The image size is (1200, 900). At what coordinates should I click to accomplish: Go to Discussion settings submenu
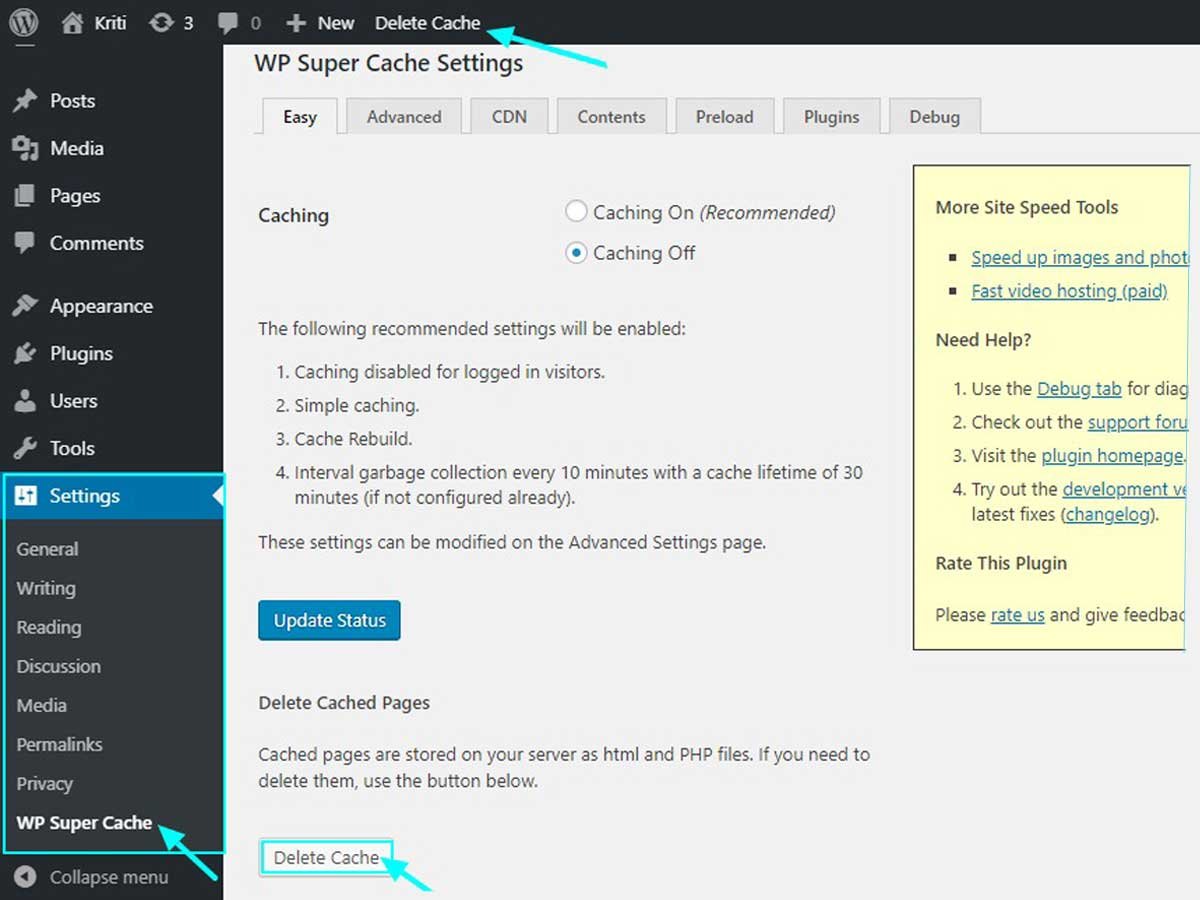pyautogui.click(x=59, y=666)
